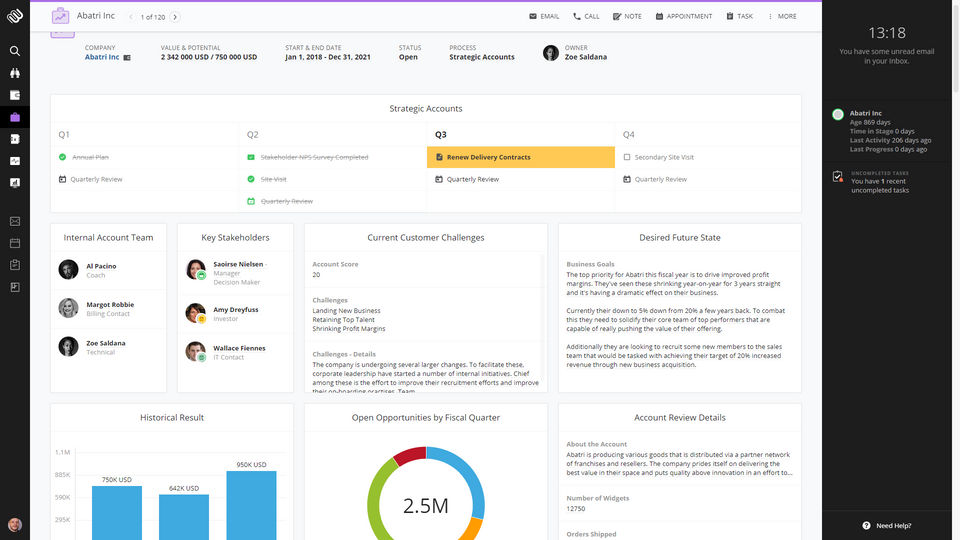Click the Need Help question icon

click(x=866, y=525)
